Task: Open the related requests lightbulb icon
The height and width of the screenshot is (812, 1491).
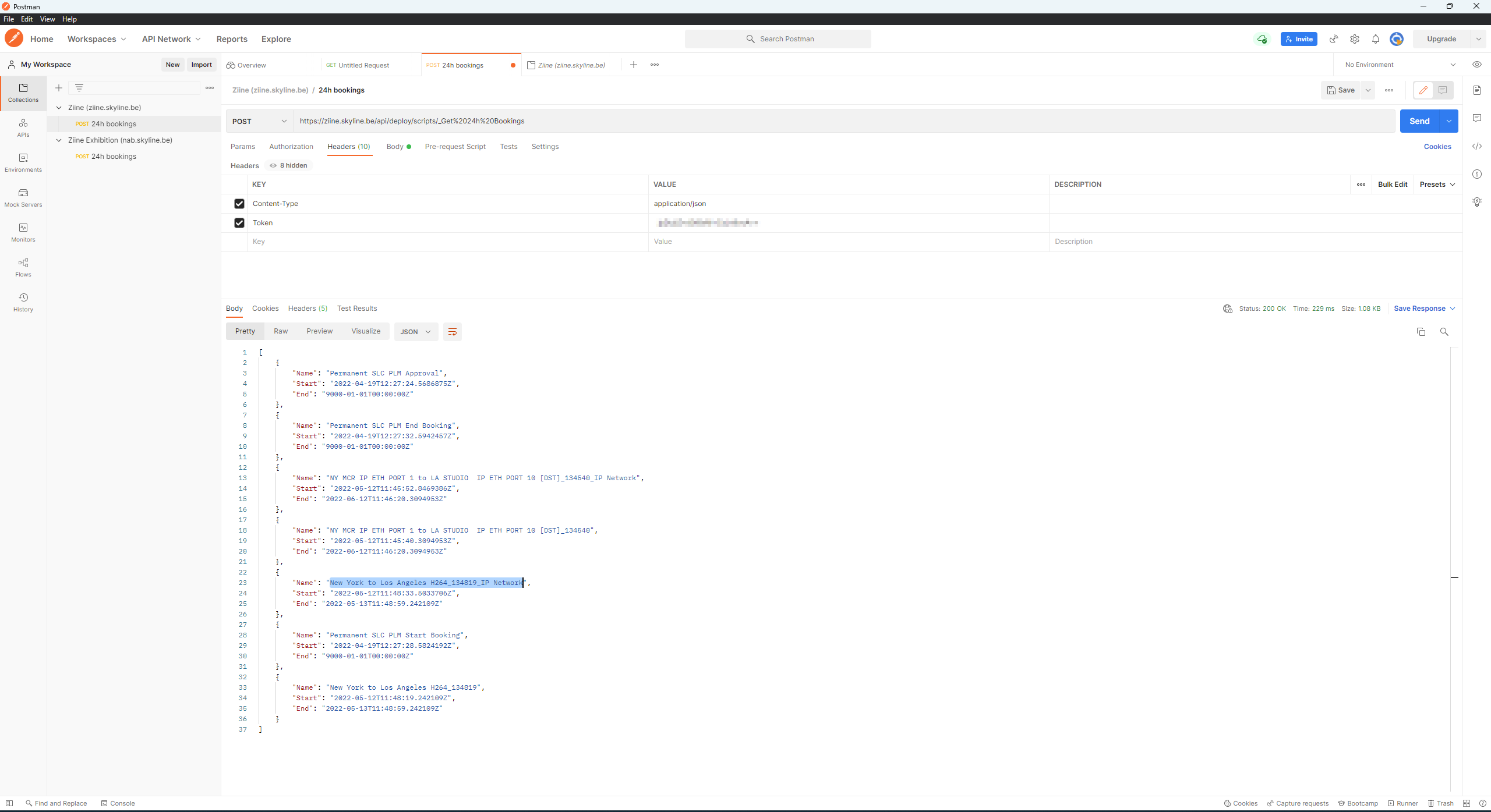Action: (x=1477, y=202)
